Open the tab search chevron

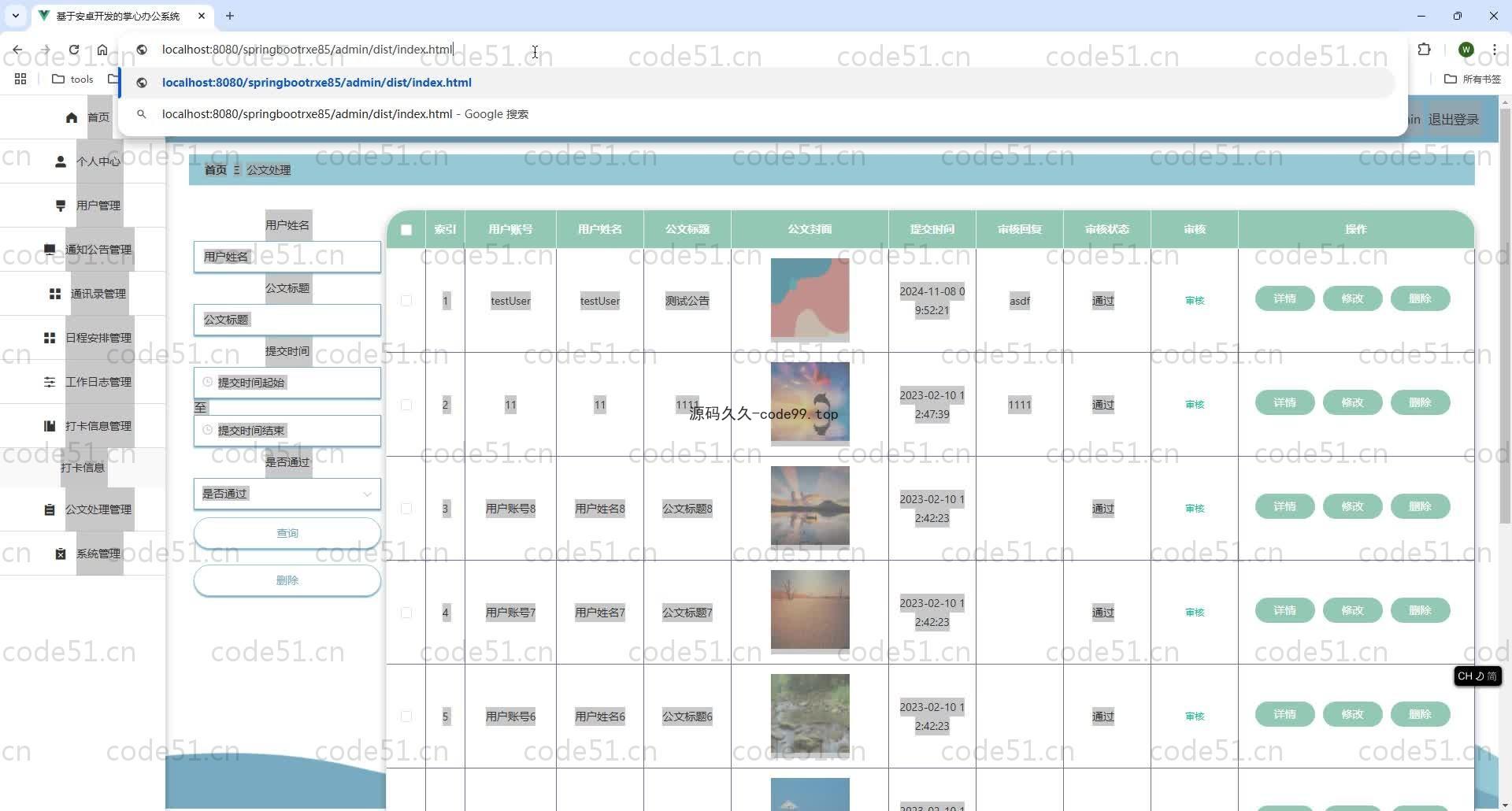click(15, 16)
